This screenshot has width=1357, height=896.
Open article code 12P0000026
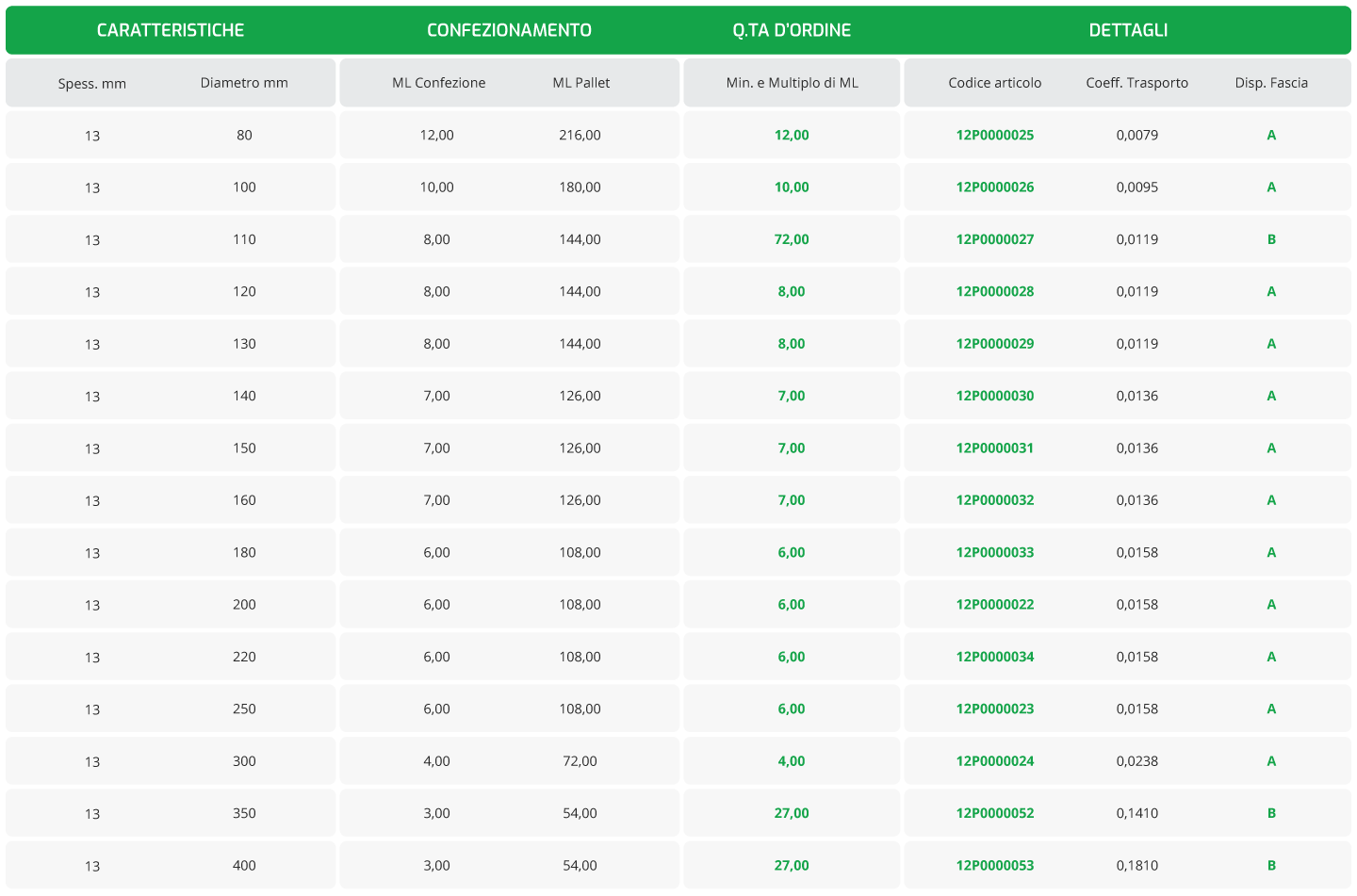[995, 187]
